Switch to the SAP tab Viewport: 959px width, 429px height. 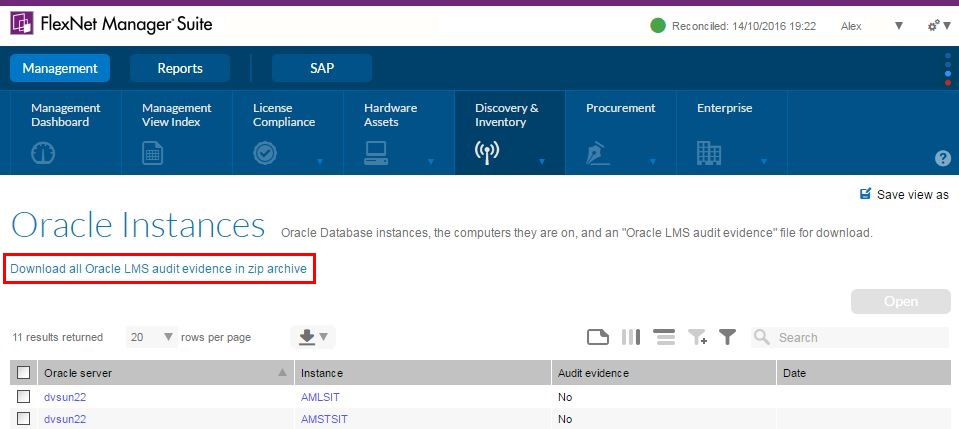click(322, 68)
